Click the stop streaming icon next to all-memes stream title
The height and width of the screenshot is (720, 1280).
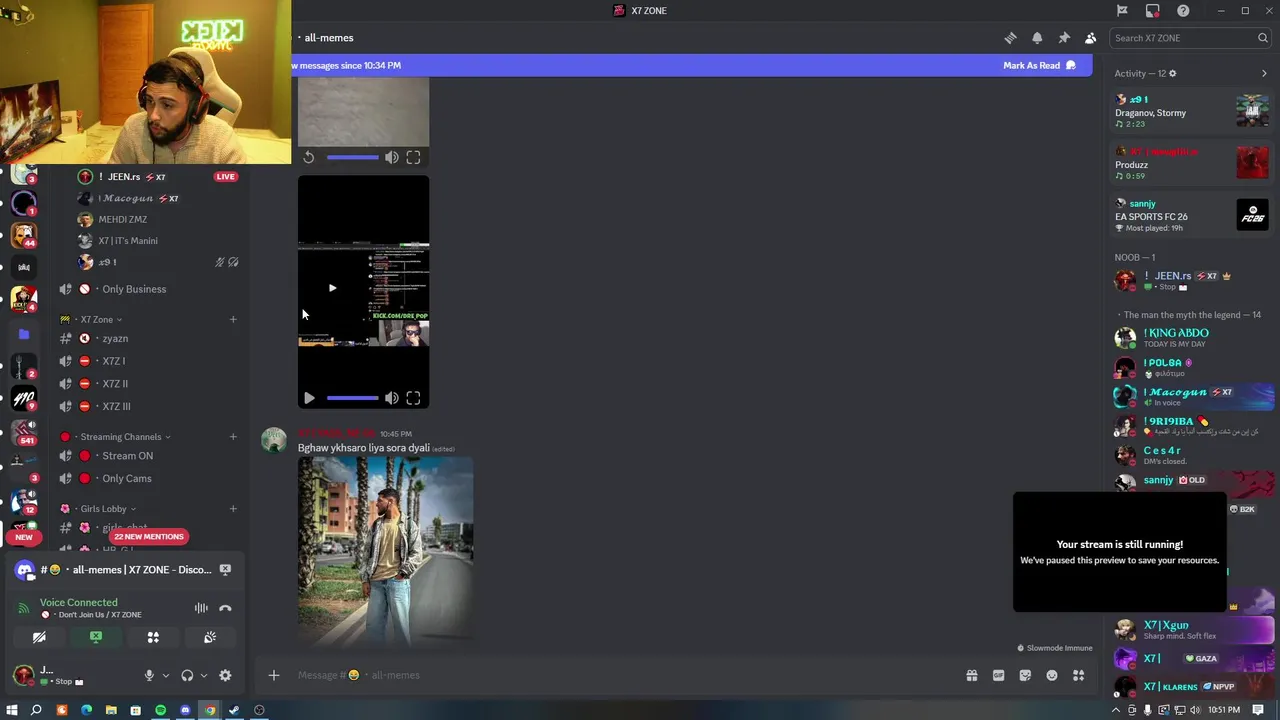tap(225, 570)
